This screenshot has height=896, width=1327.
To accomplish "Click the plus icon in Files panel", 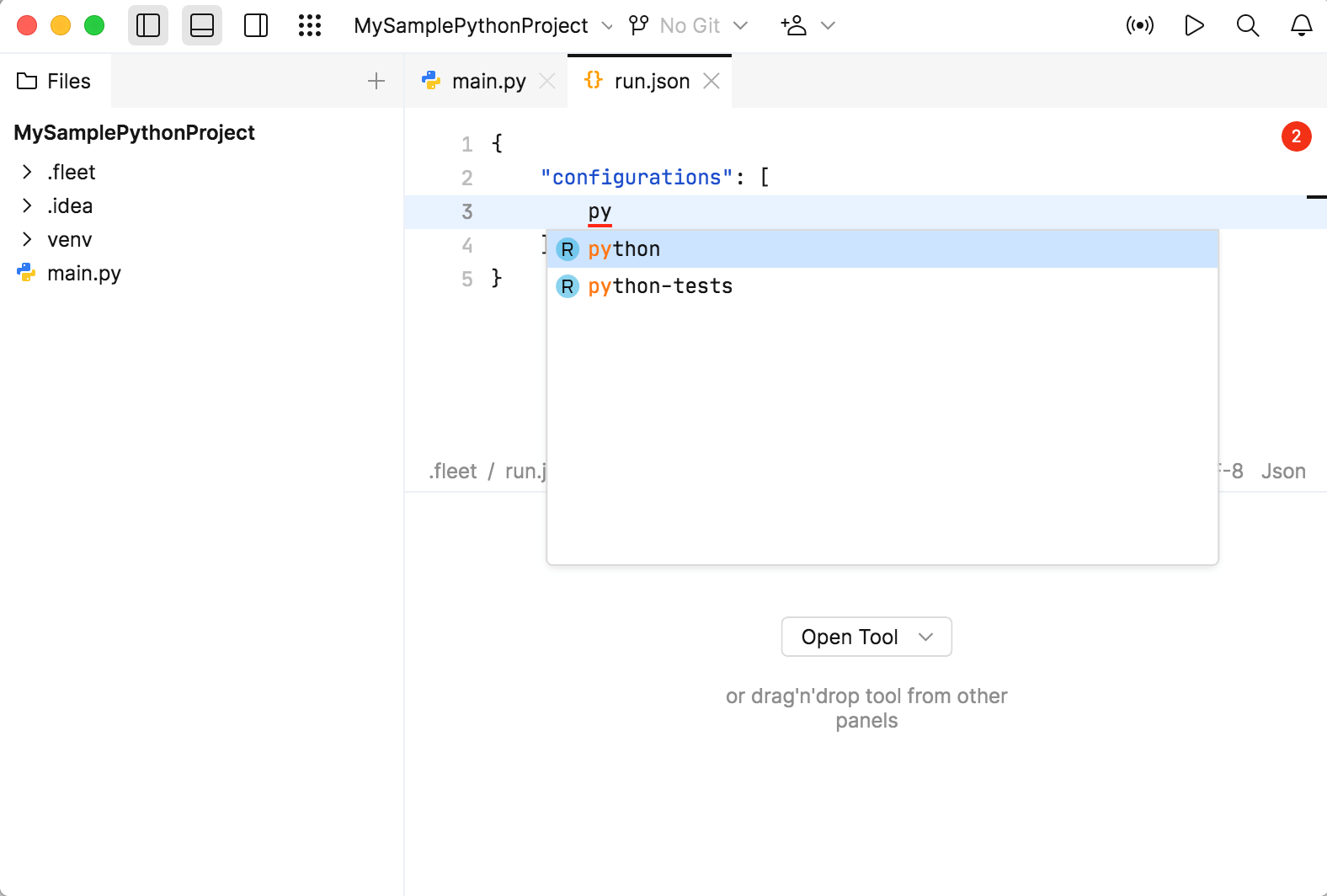I will [376, 81].
